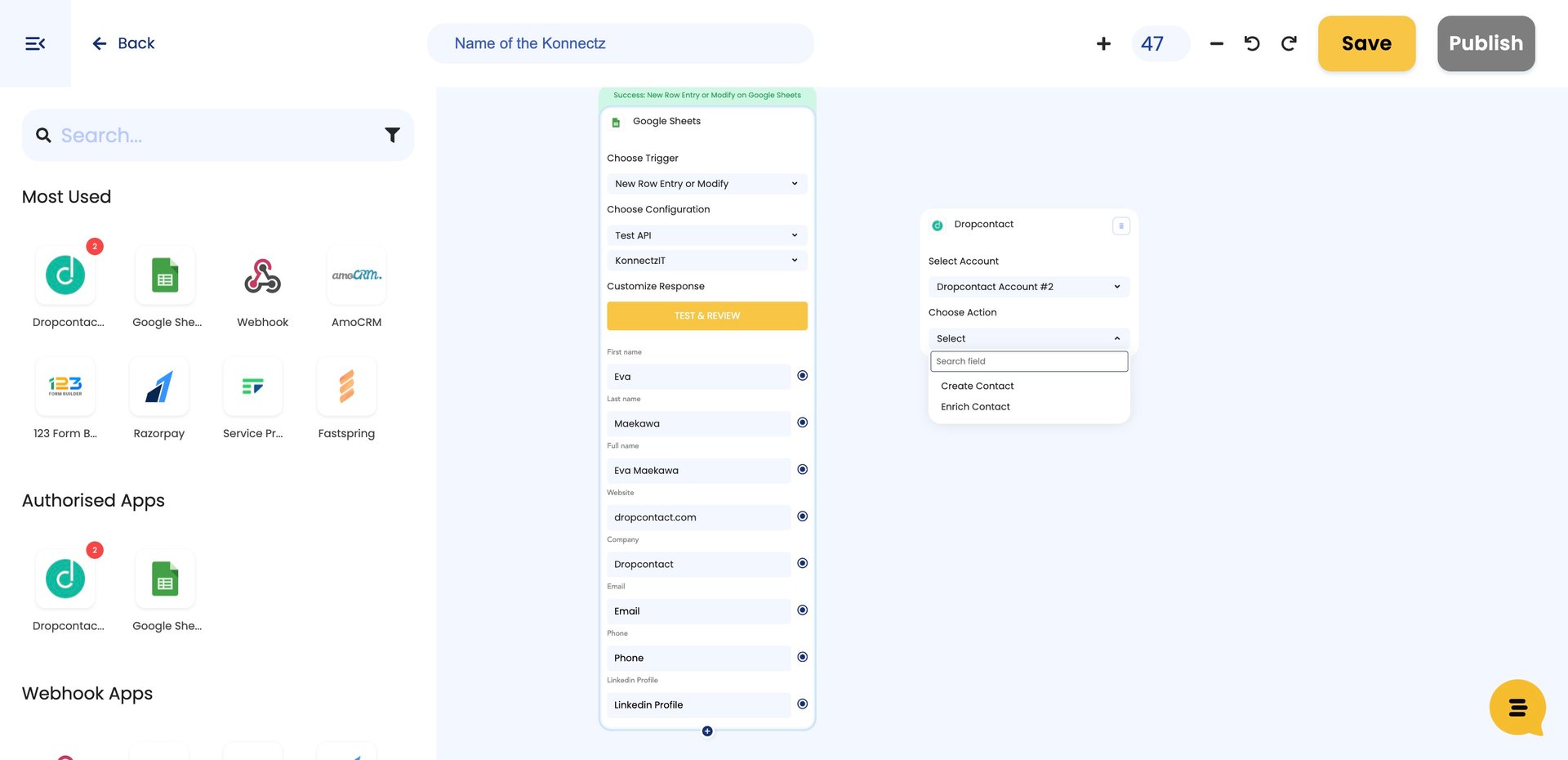Image resolution: width=1568 pixels, height=760 pixels.
Task: Click the Phone value field
Action: (x=699, y=658)
